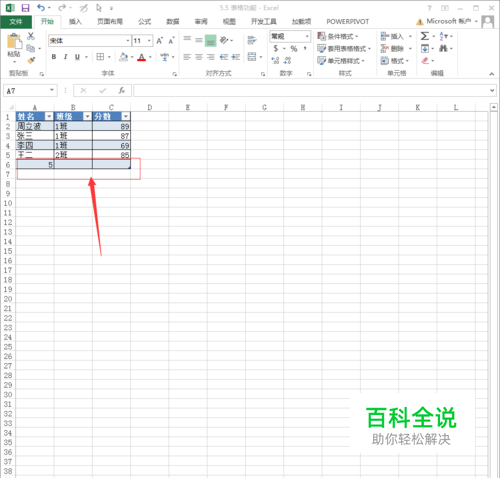Decrease indent
The image size is (500, 478).
pos(224,57)
